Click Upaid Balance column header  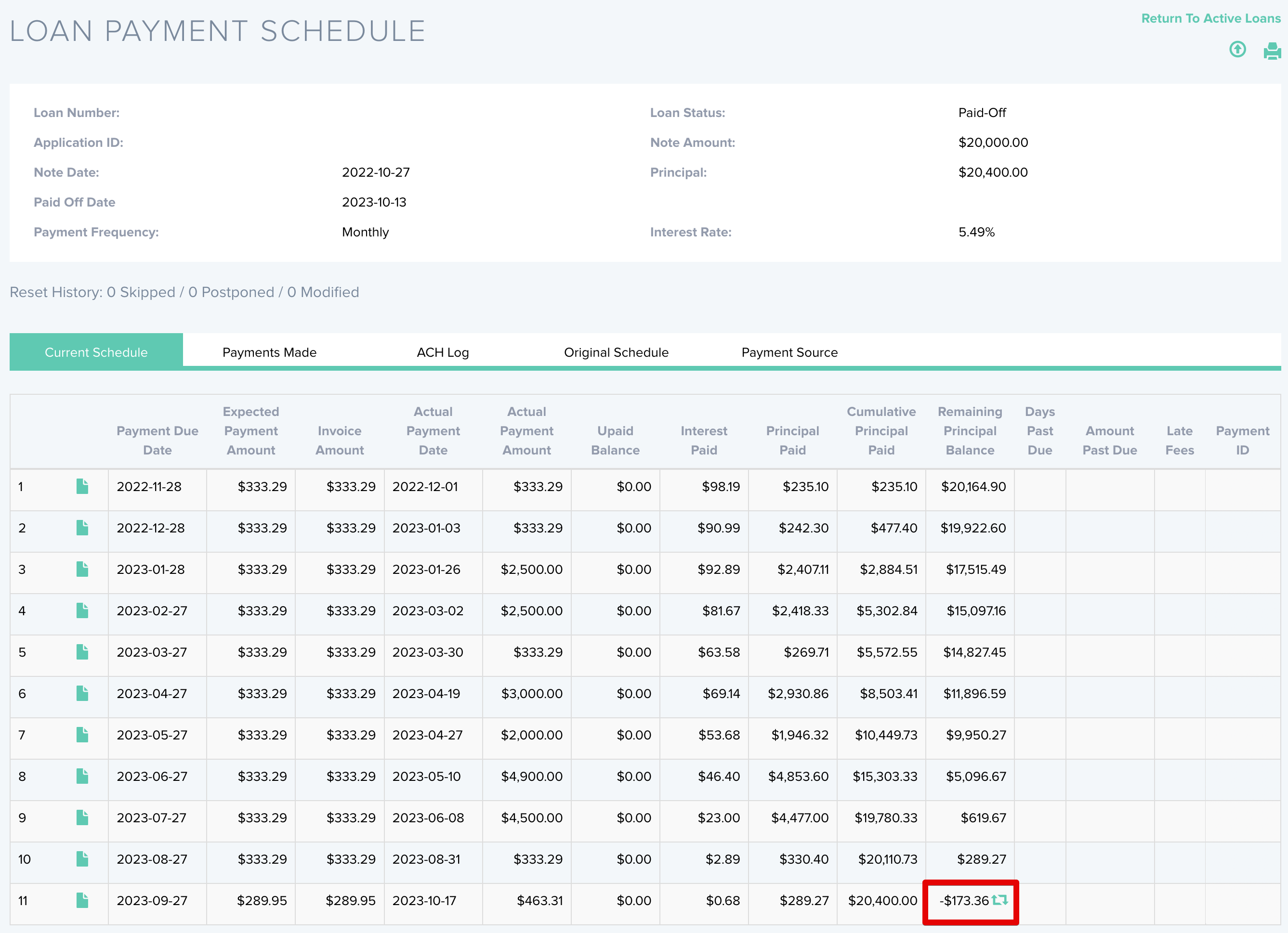point(615,441)
